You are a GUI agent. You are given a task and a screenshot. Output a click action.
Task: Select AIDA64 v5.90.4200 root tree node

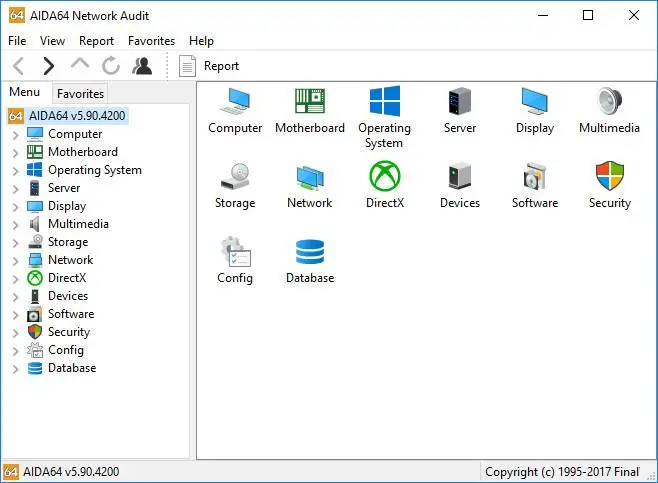[77, 115]
